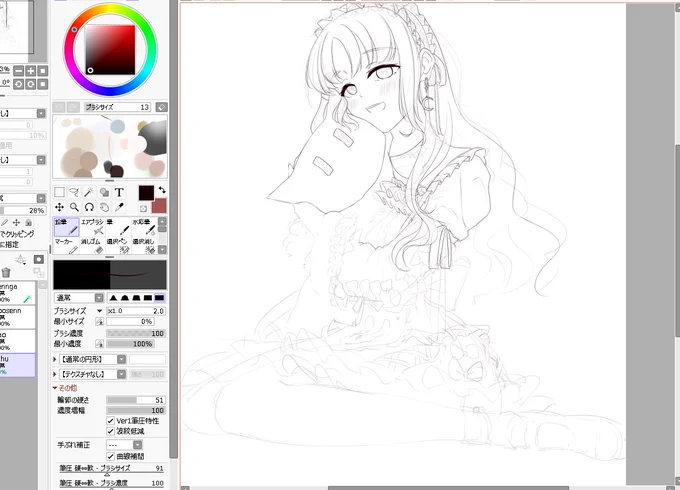Toggle pressure button beside 最小サイズ
The width and height of the screenshot is (680, 490).
coord(99,321)
